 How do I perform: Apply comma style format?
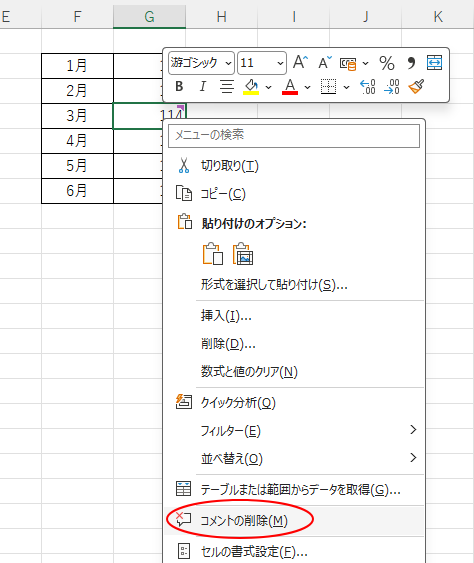412,63
